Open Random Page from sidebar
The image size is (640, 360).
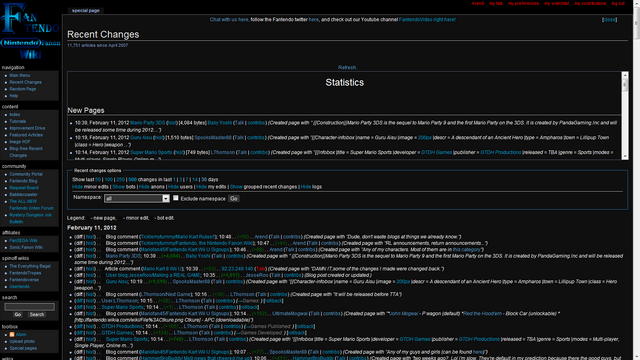click(x=22, y=89)
